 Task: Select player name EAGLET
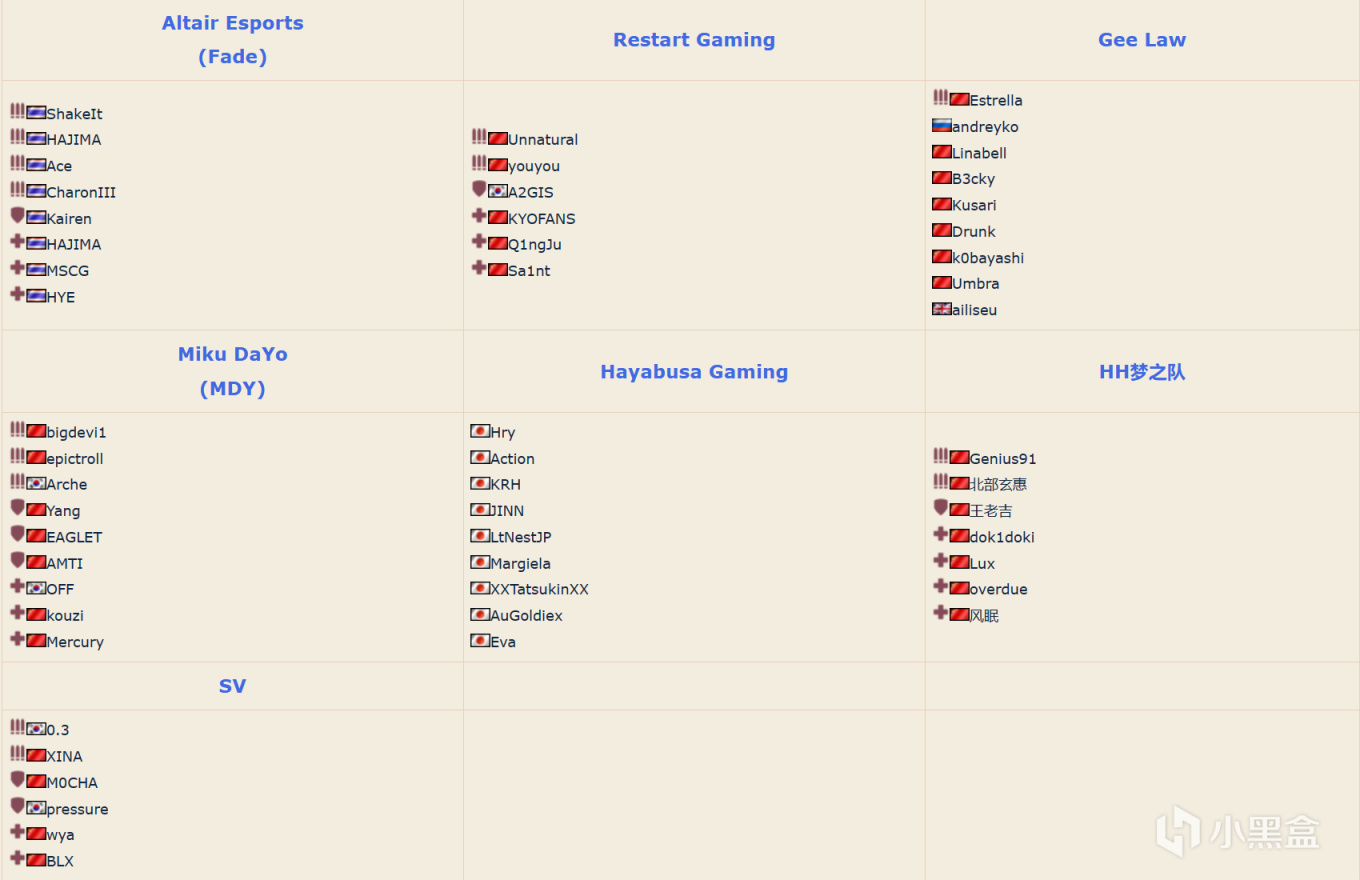[x=74, y=537]
